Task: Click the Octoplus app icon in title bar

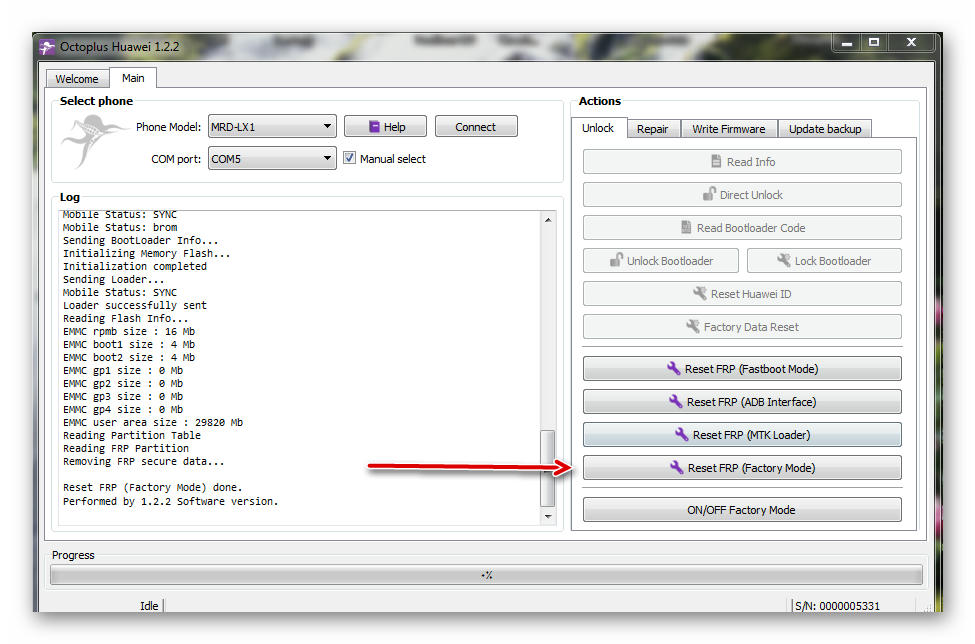Action: [47, 47]
